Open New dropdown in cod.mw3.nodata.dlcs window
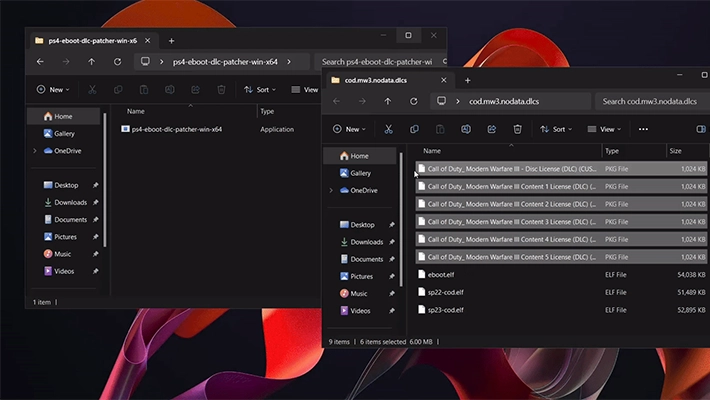Viewport: 710px width, 400px height. coord(349,129)
